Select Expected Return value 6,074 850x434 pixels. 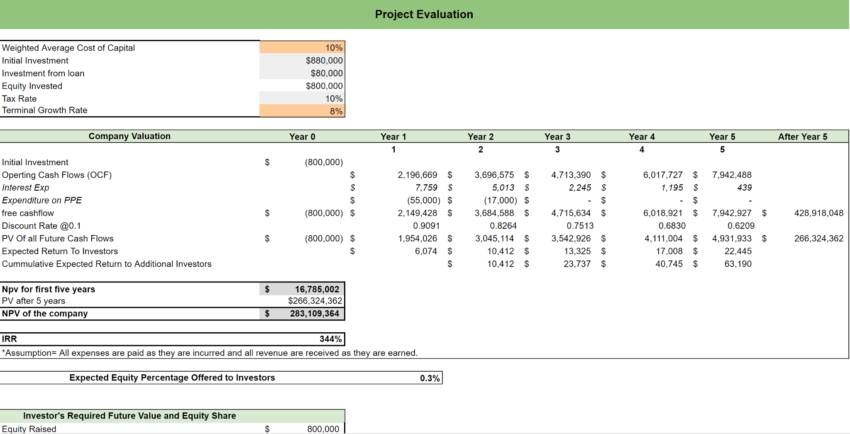click(x=426, y=251)
